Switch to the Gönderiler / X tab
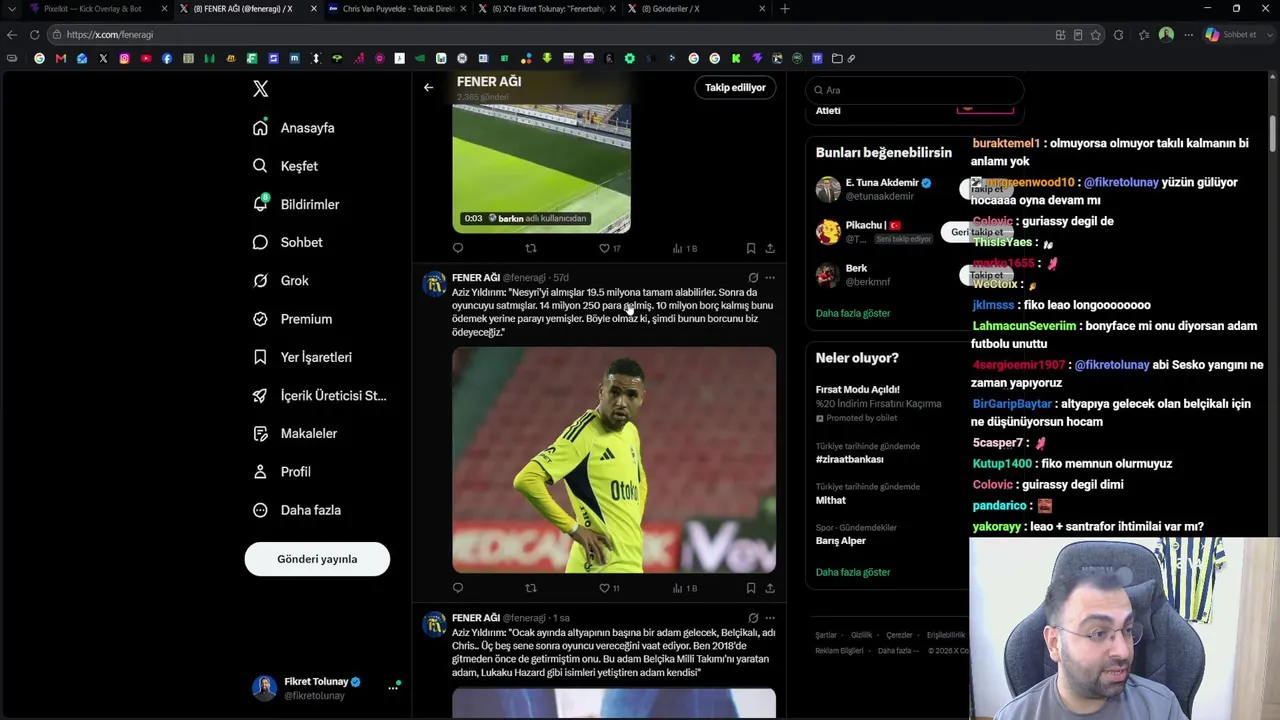 tap(696, 9)
